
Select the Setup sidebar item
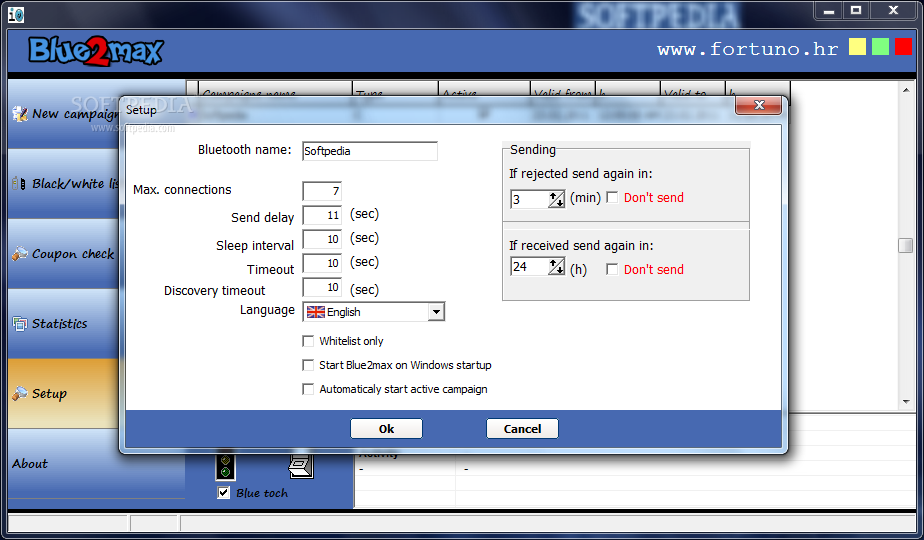(64, 393)
